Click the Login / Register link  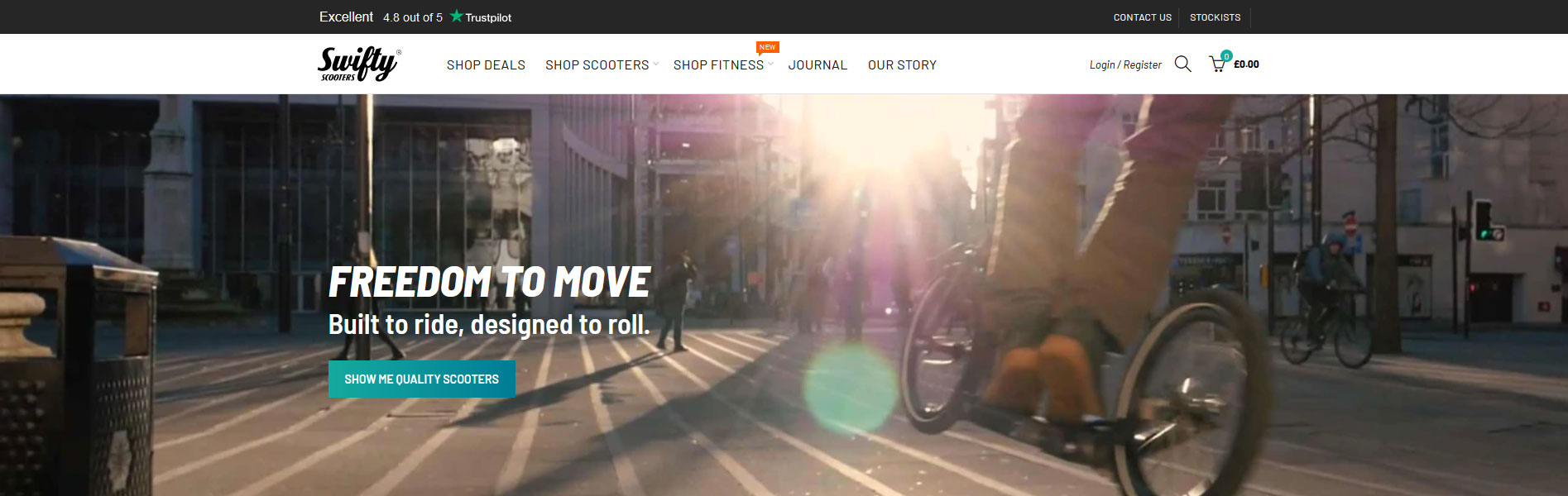pos(1125,64)
